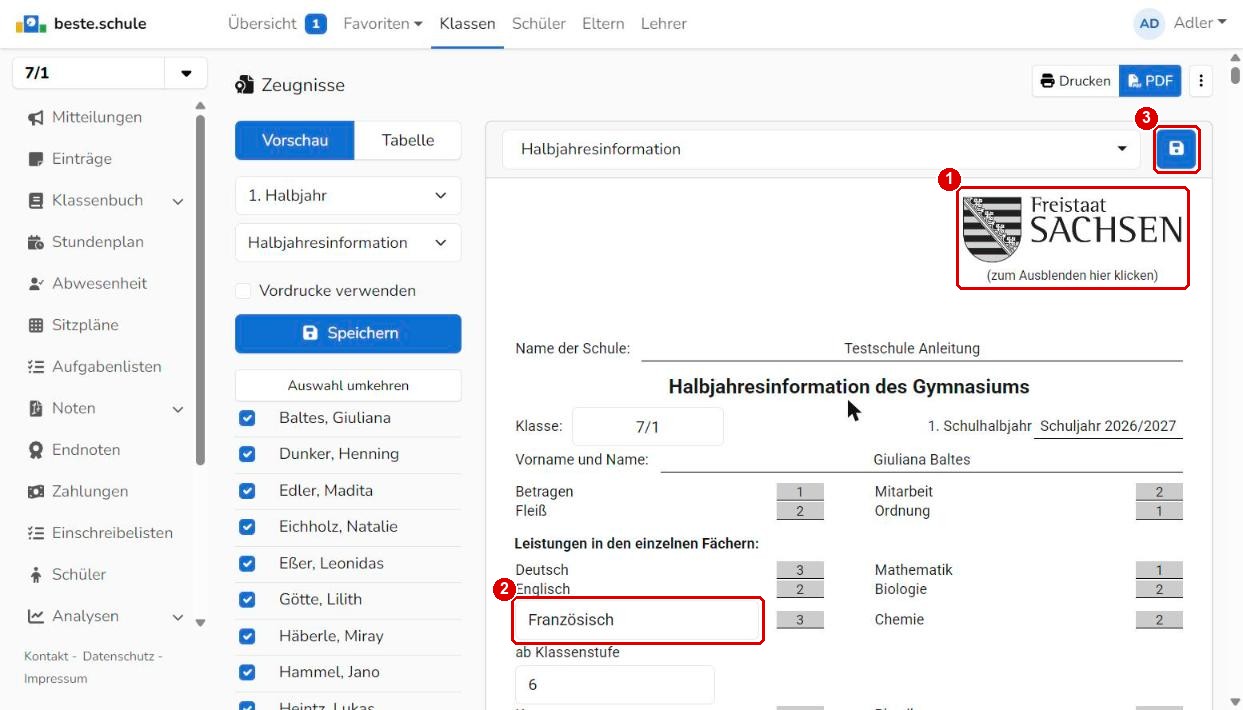Open the class 7/1 selector dropdown
Image resolution: width=1243 pixels, height=710 pixels.
[186, 74]
